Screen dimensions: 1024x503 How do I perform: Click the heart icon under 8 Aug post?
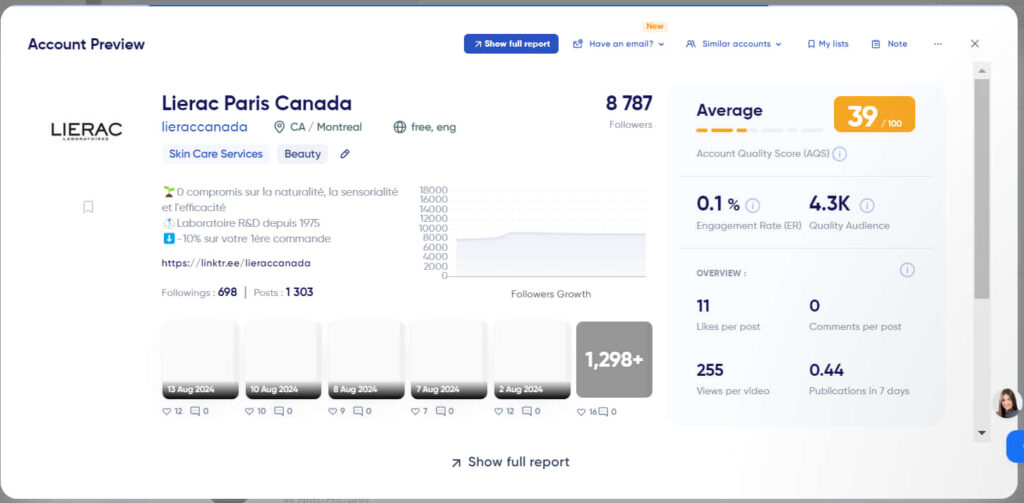click(x=332, y=412)
